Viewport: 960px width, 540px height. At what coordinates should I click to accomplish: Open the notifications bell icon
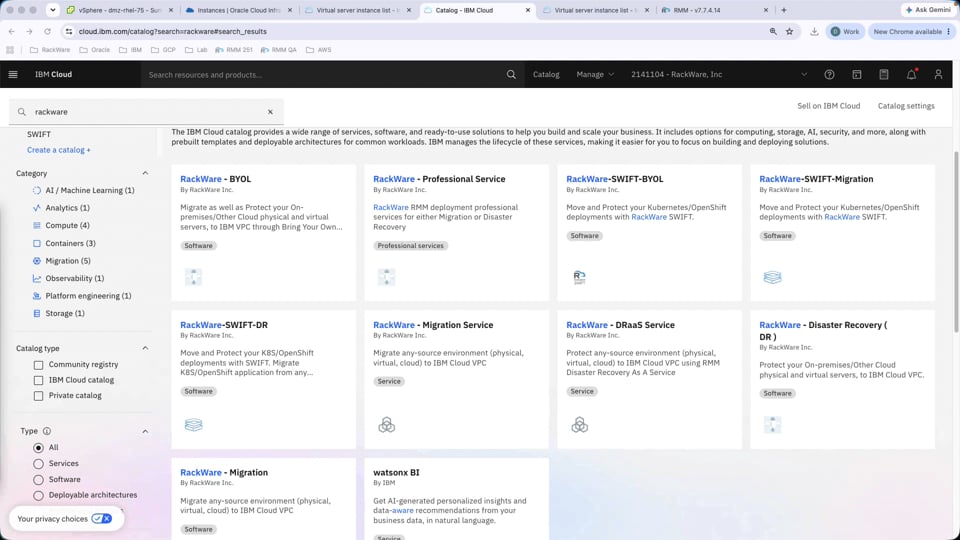tap(911, 74)
